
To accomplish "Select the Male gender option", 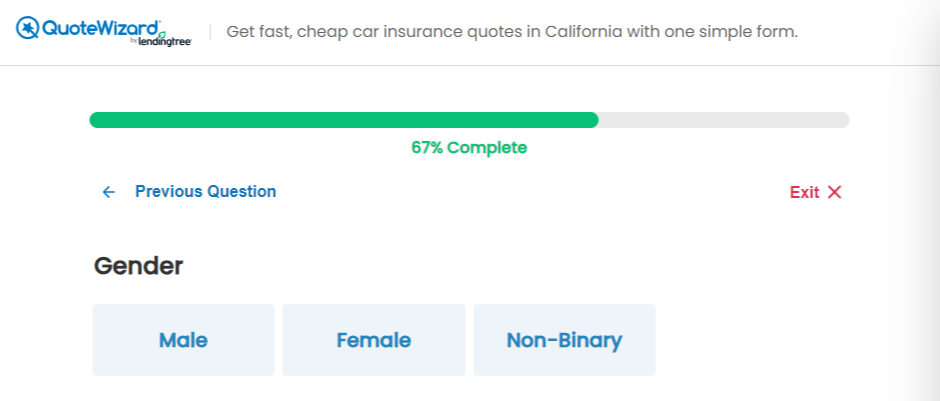I will click(x=183, y=340).
